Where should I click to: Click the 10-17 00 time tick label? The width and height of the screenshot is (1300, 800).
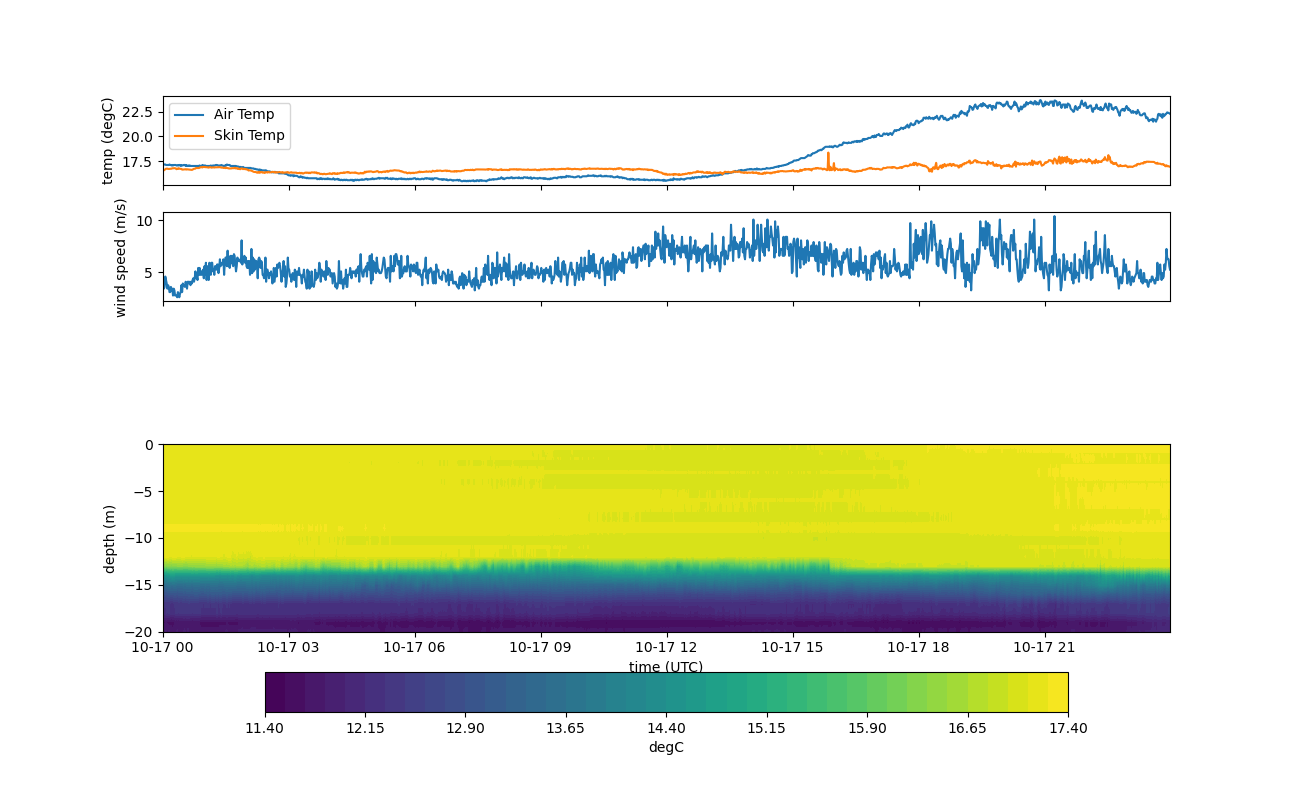coord(163,647)
